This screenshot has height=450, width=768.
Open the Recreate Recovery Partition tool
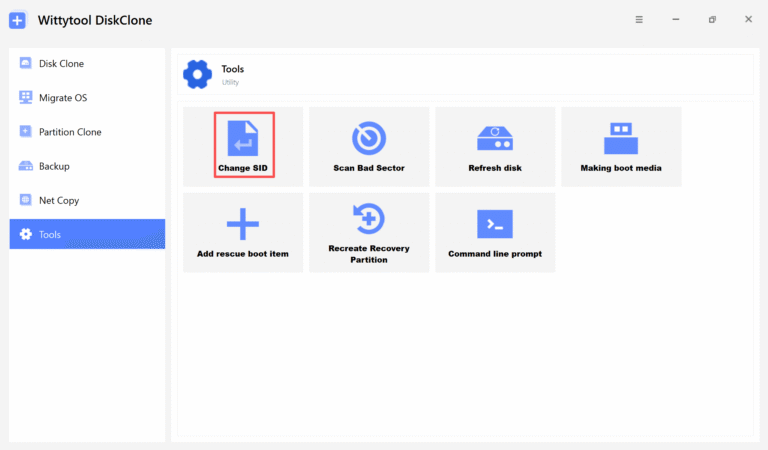pos(368,232)
